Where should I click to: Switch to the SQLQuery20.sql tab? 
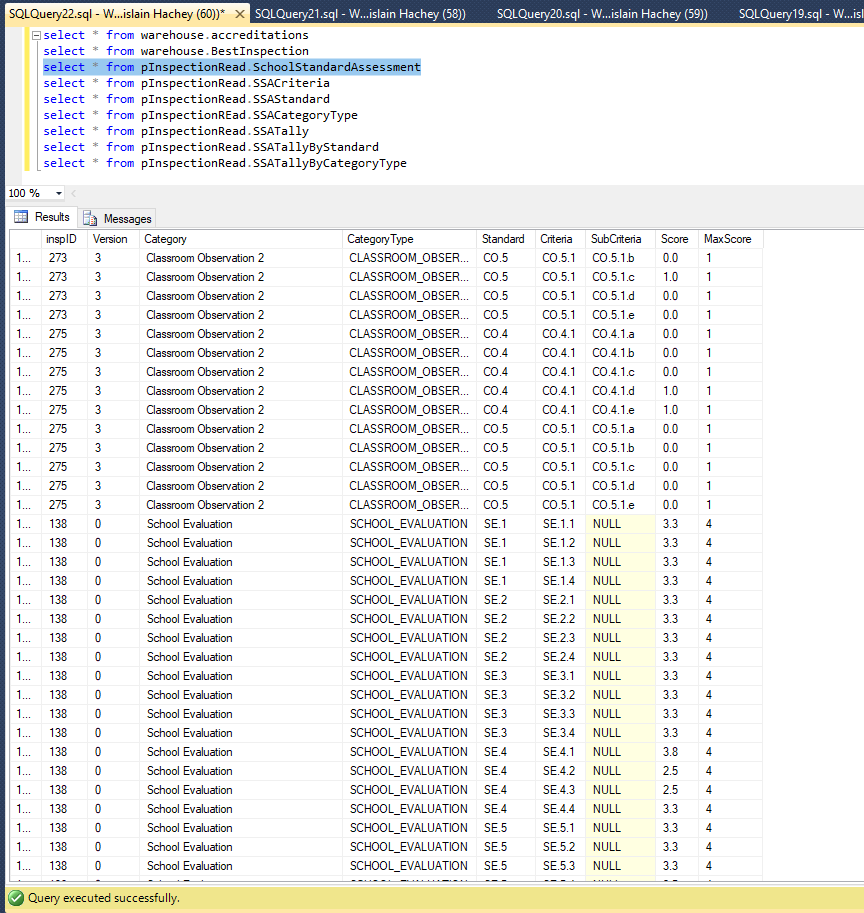click(x=600, y=14)
